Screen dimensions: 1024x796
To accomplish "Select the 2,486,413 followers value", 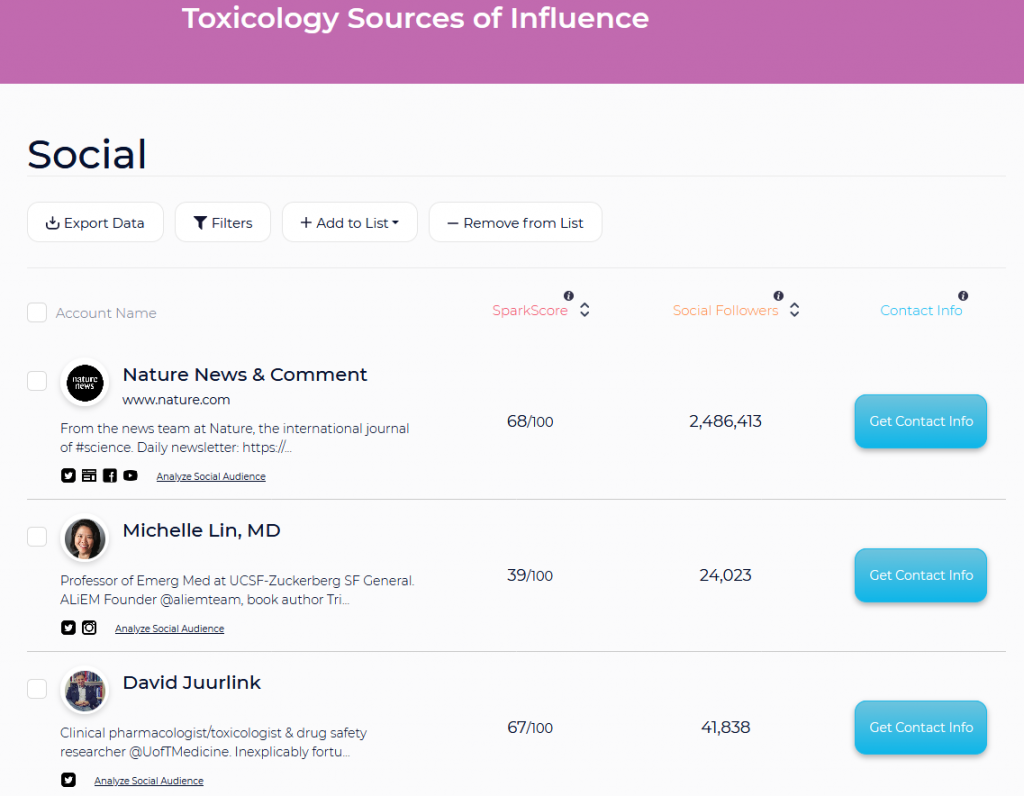I will point(726,421).
